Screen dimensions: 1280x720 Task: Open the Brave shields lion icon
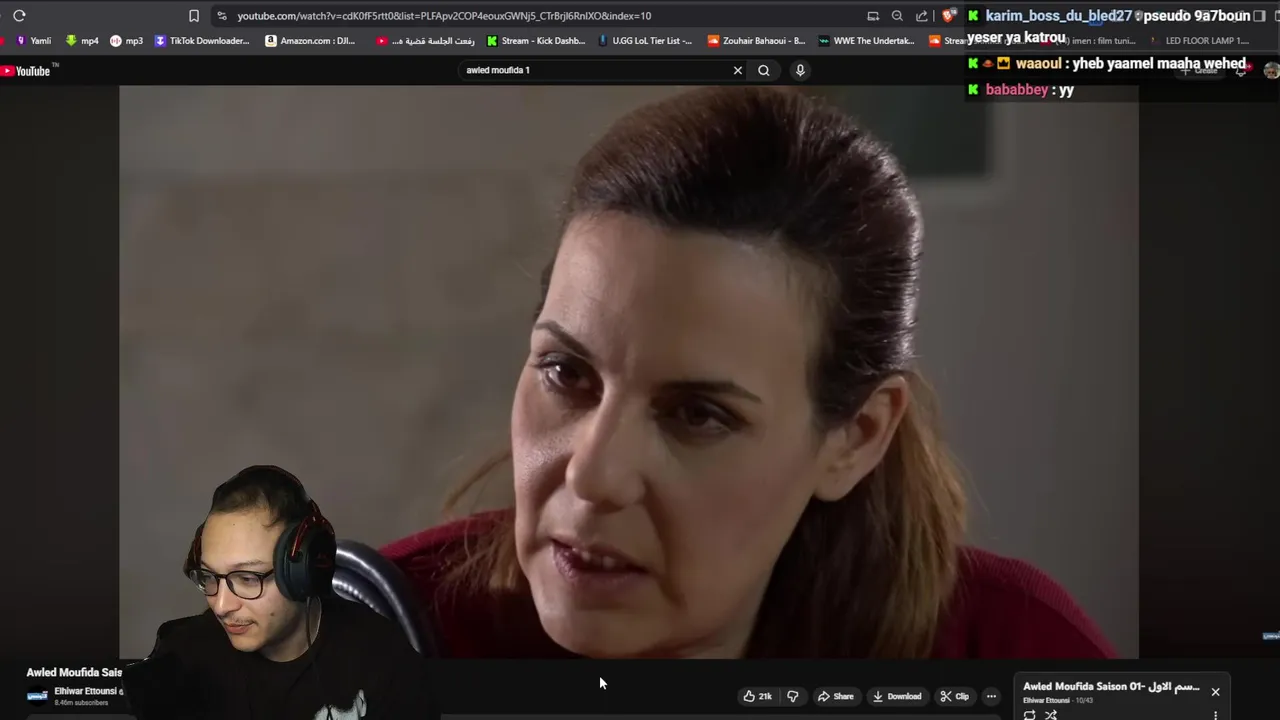pyautogui.click(x=948, y=16)
